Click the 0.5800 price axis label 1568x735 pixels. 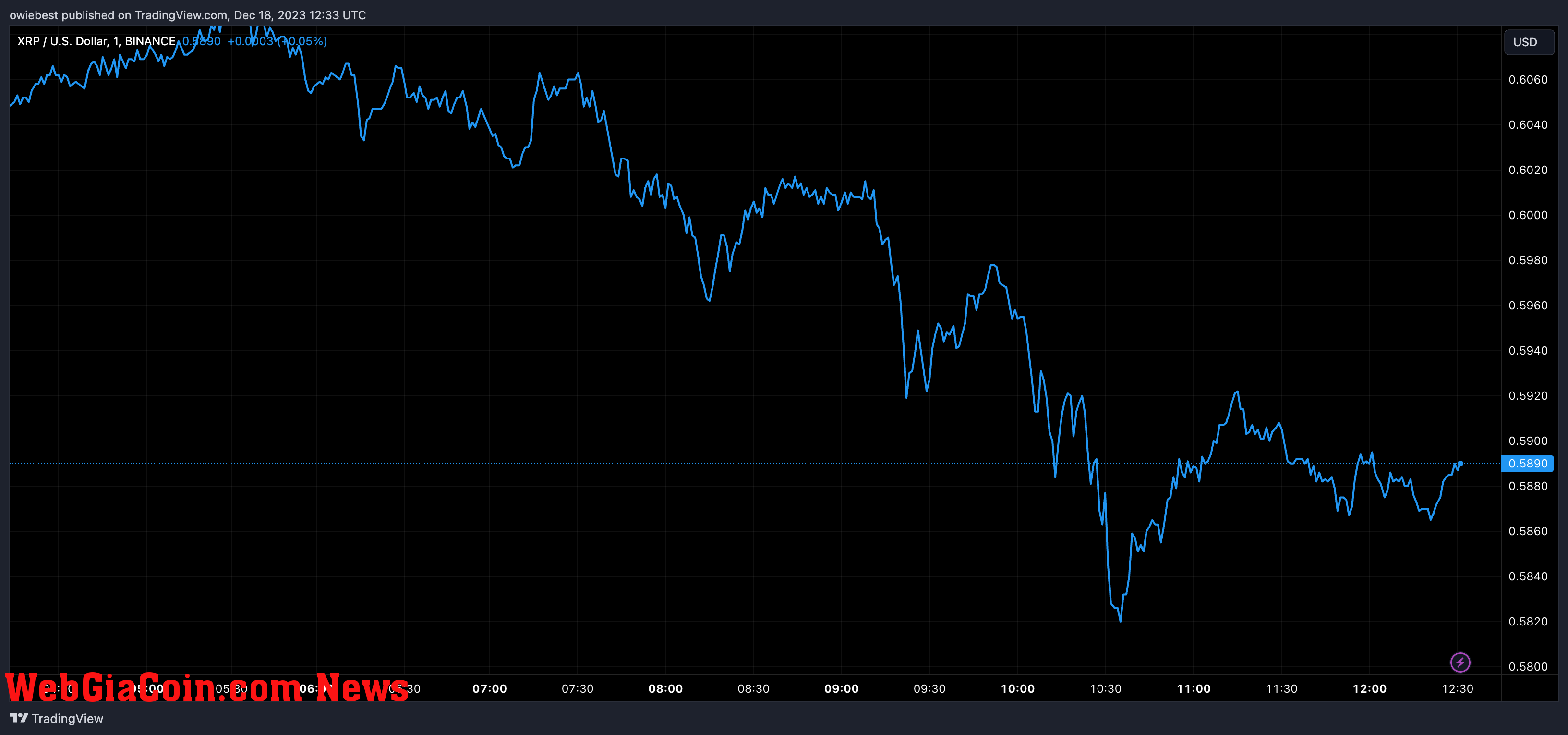coord(1528,666)
